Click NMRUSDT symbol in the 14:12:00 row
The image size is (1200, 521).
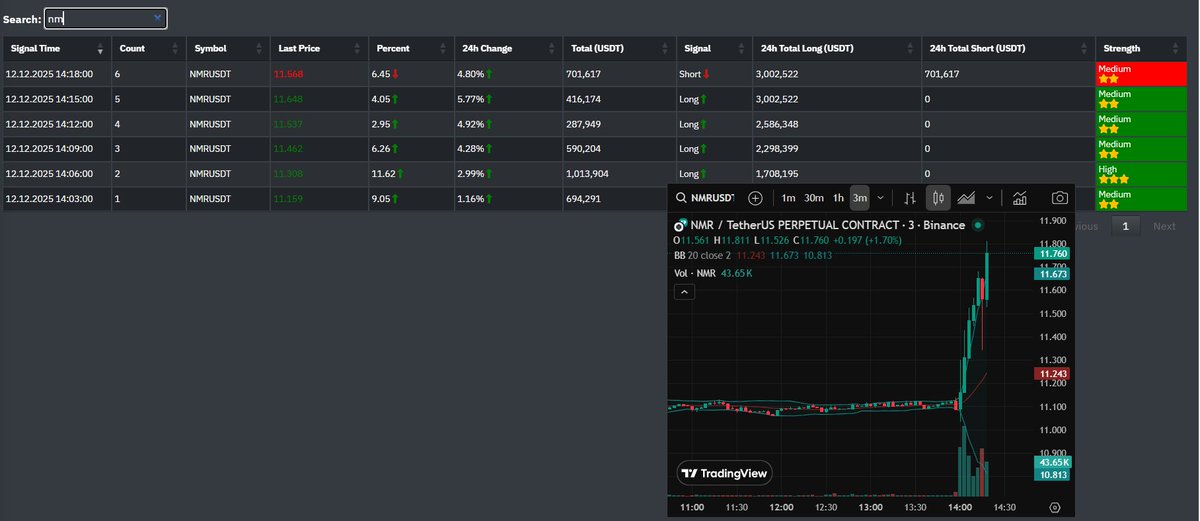point(212,124)
